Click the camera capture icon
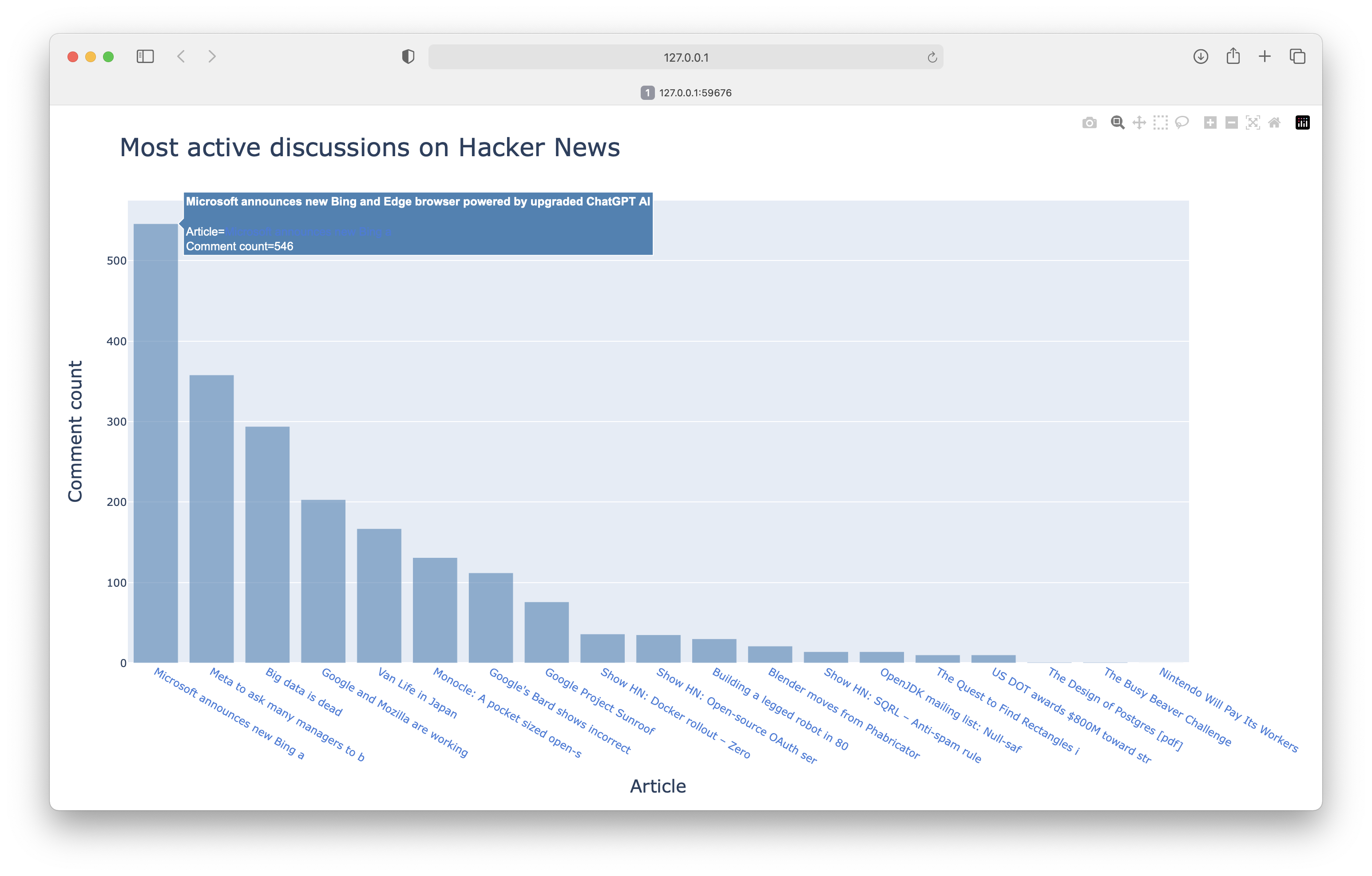The height and width of the screenshot is (876, 1372). click(1090, 122)
